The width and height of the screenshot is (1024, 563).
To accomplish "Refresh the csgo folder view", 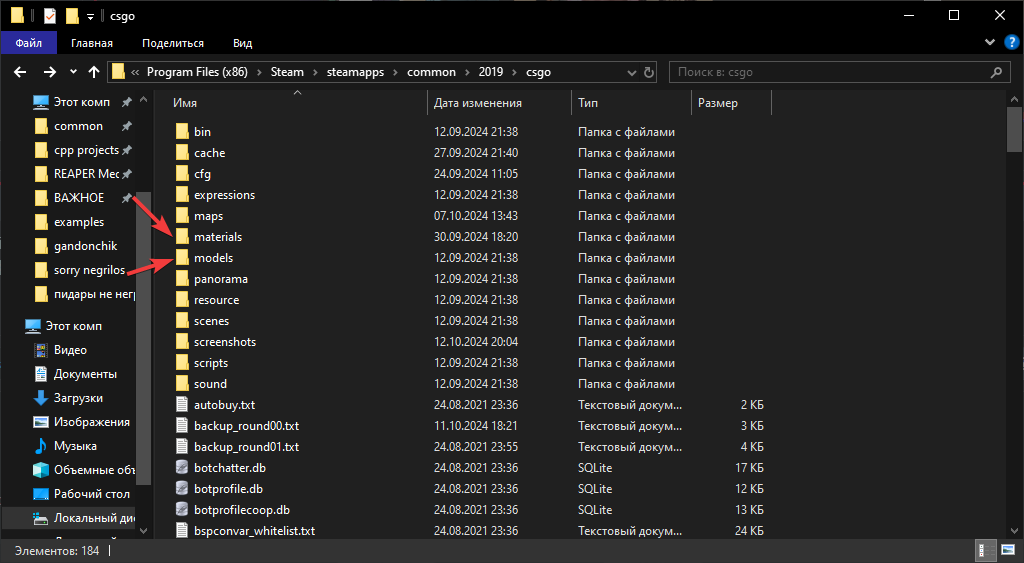I will (649, 72).
